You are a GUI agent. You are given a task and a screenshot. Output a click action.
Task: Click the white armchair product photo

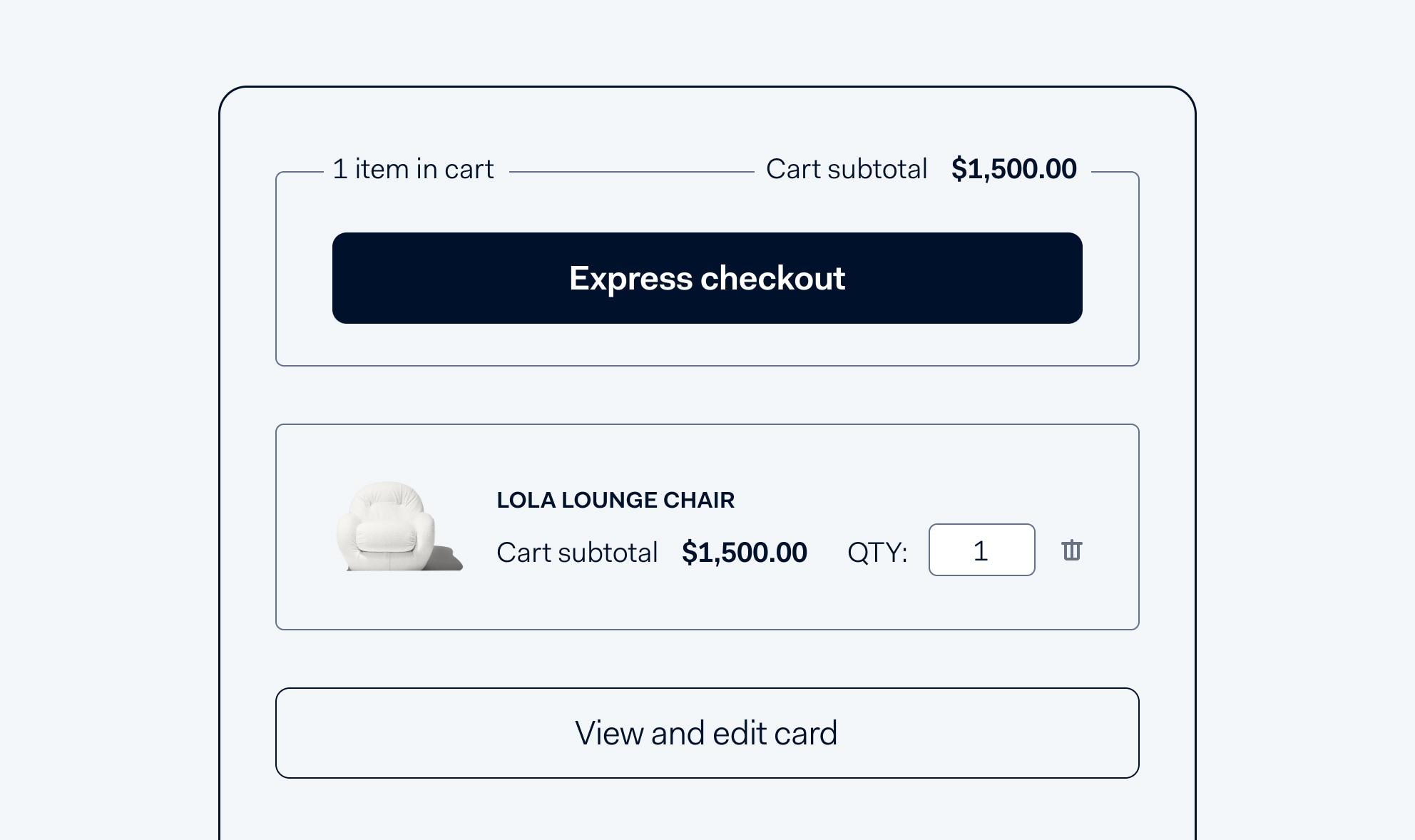pyautogui.click(x=399, y=527)
